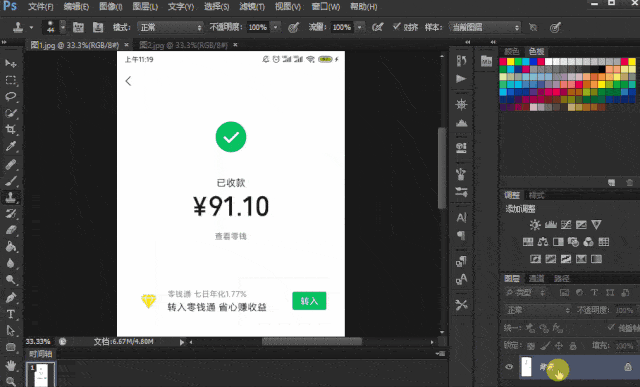
Task: Open the Opacity slider dropdown arrow
Action: [276, 27]
